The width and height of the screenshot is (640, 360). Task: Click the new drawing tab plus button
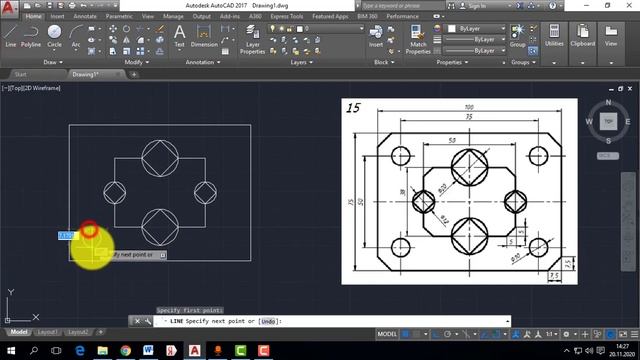tap(134, 75)
